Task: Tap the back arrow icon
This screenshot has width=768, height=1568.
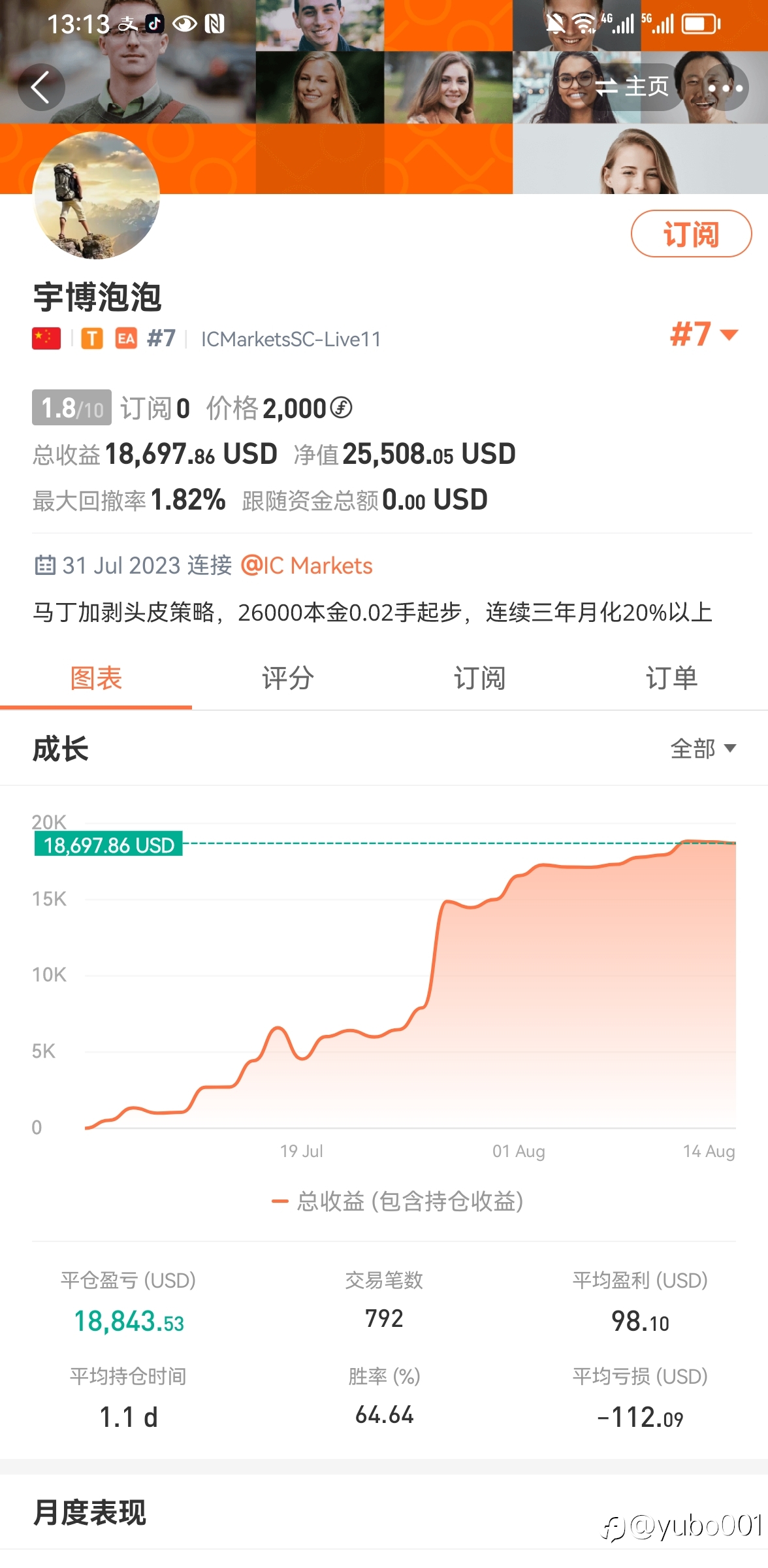Action: (x=41, y=87)
